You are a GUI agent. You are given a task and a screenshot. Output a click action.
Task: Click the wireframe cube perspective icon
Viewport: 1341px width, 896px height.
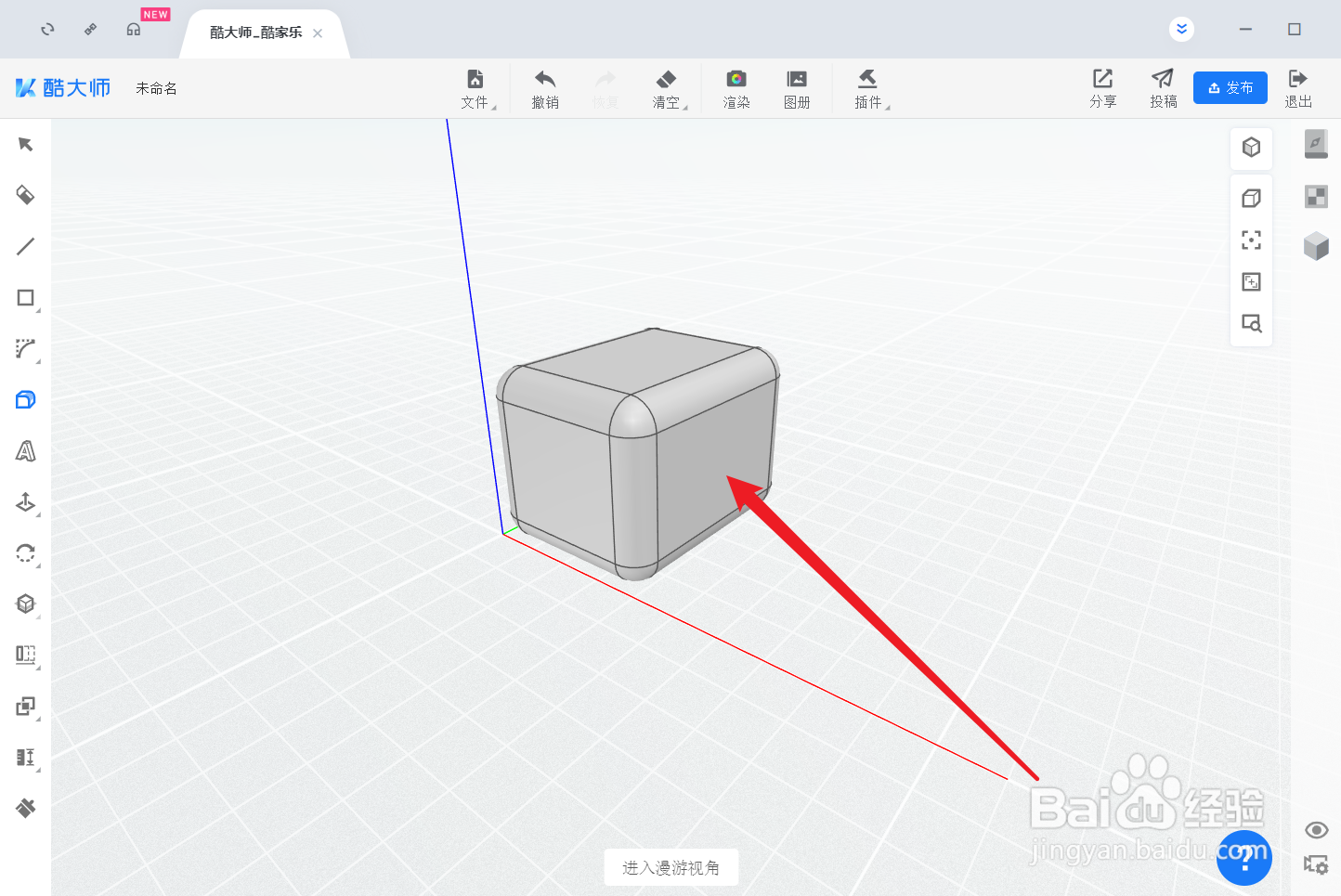[x=1251, y=198]
